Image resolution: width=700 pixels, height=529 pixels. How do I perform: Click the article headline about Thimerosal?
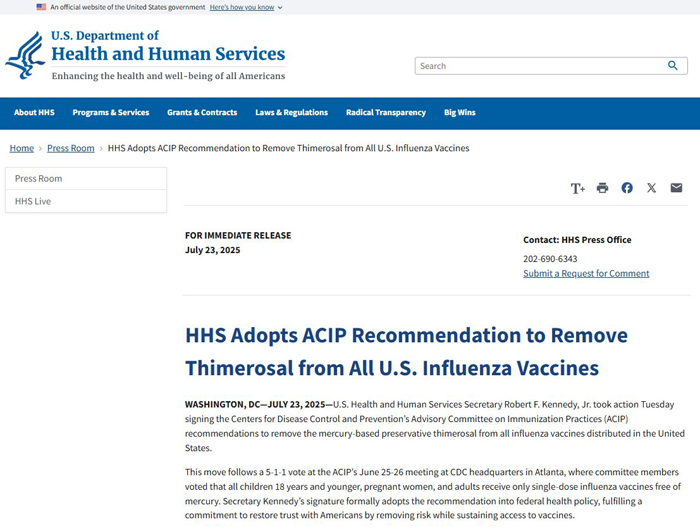tap(406, 352)
